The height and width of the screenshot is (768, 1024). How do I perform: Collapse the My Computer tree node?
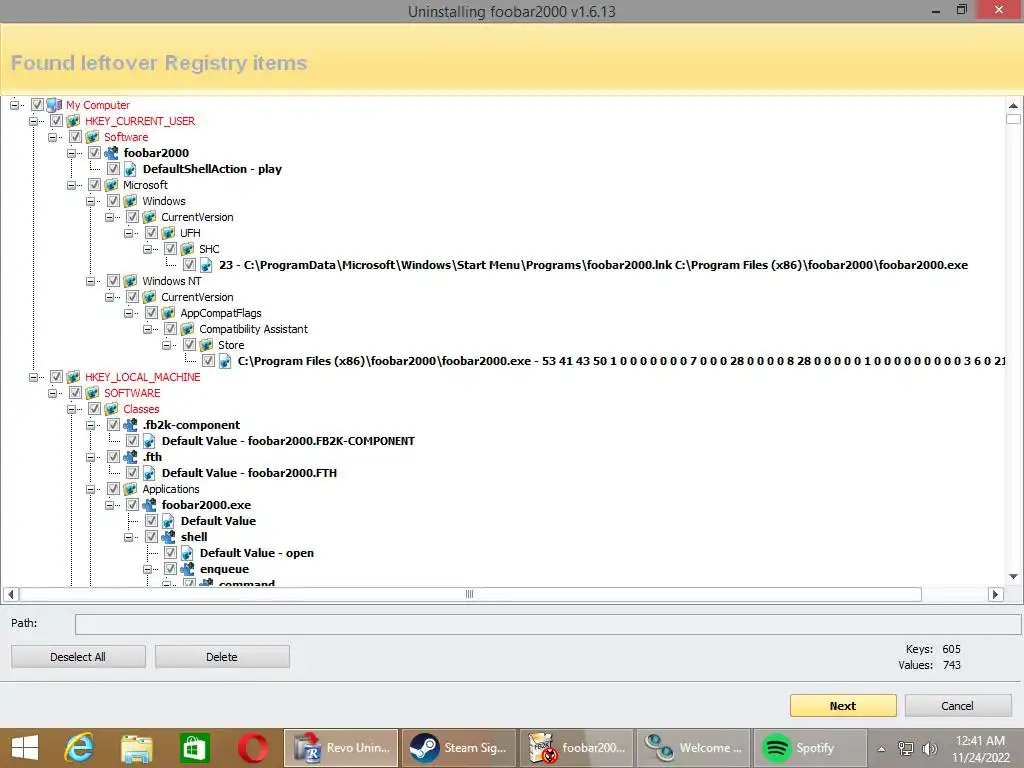point(14,104)
